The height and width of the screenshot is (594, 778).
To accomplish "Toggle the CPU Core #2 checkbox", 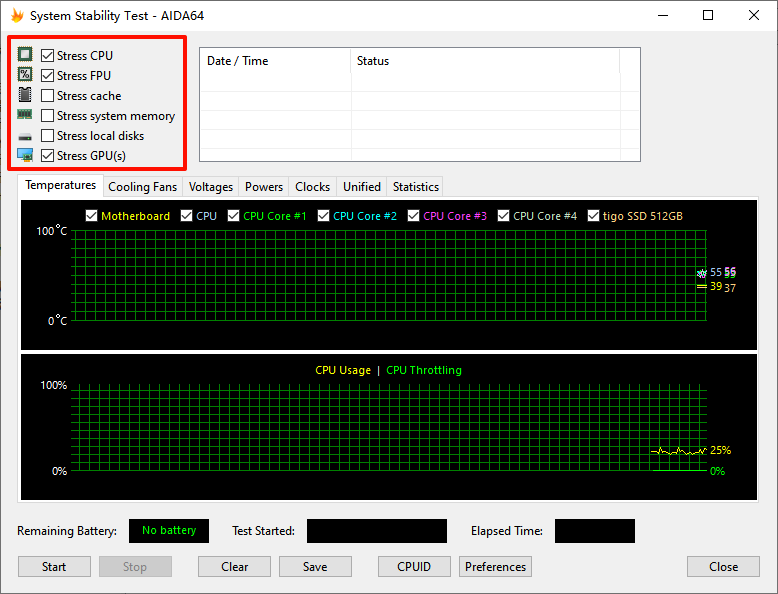I will coord(324,216).
